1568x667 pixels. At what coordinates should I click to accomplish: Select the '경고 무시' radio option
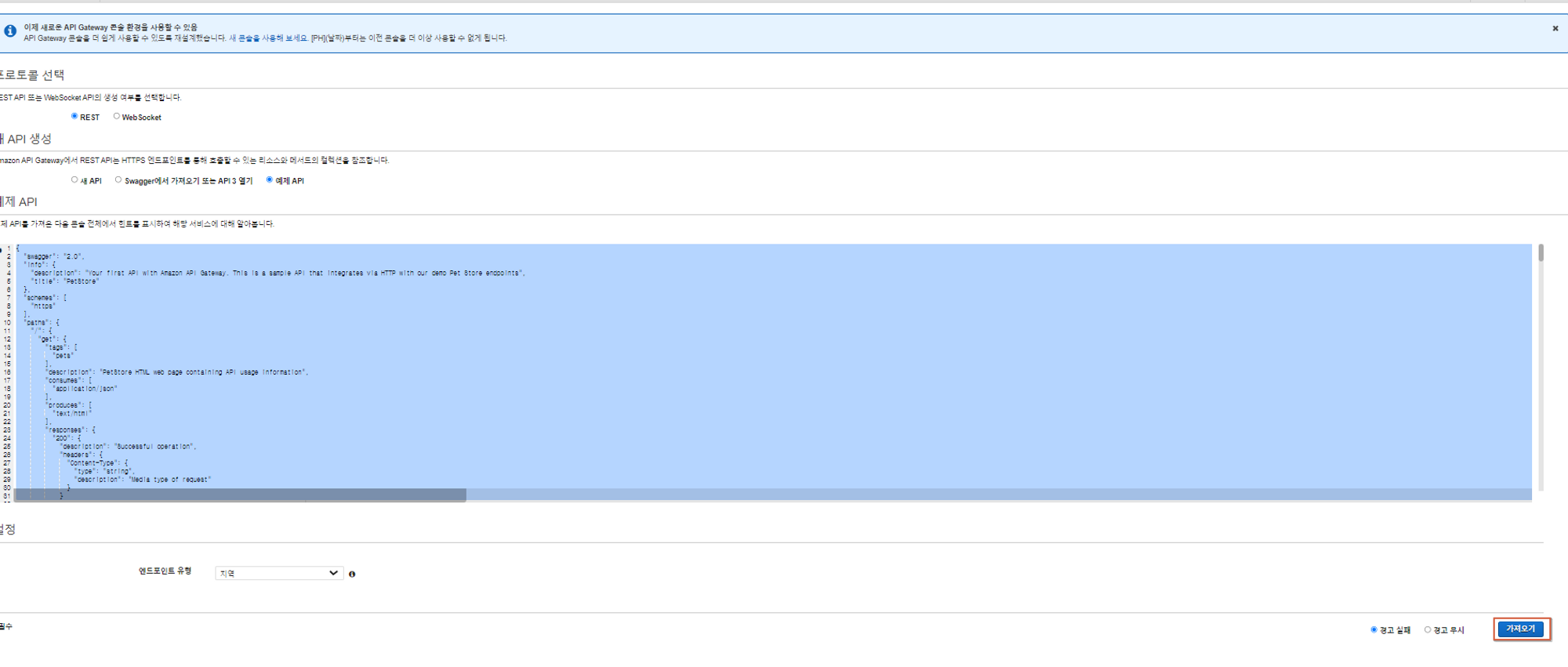pos(1428,629)
